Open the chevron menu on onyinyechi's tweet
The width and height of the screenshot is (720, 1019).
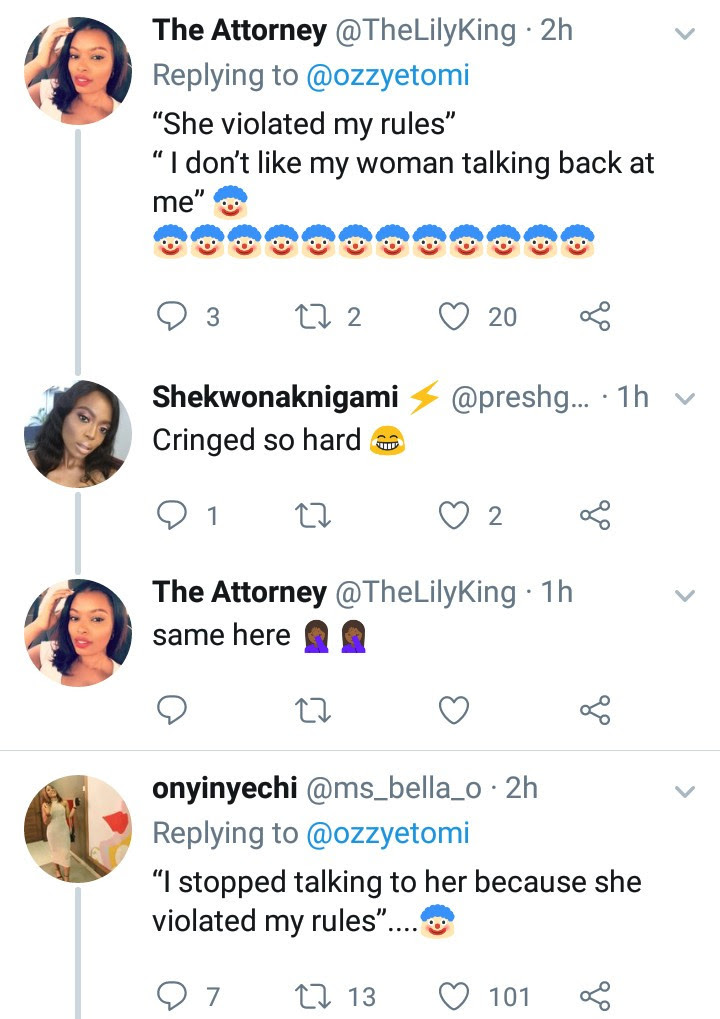click(685, 791)
